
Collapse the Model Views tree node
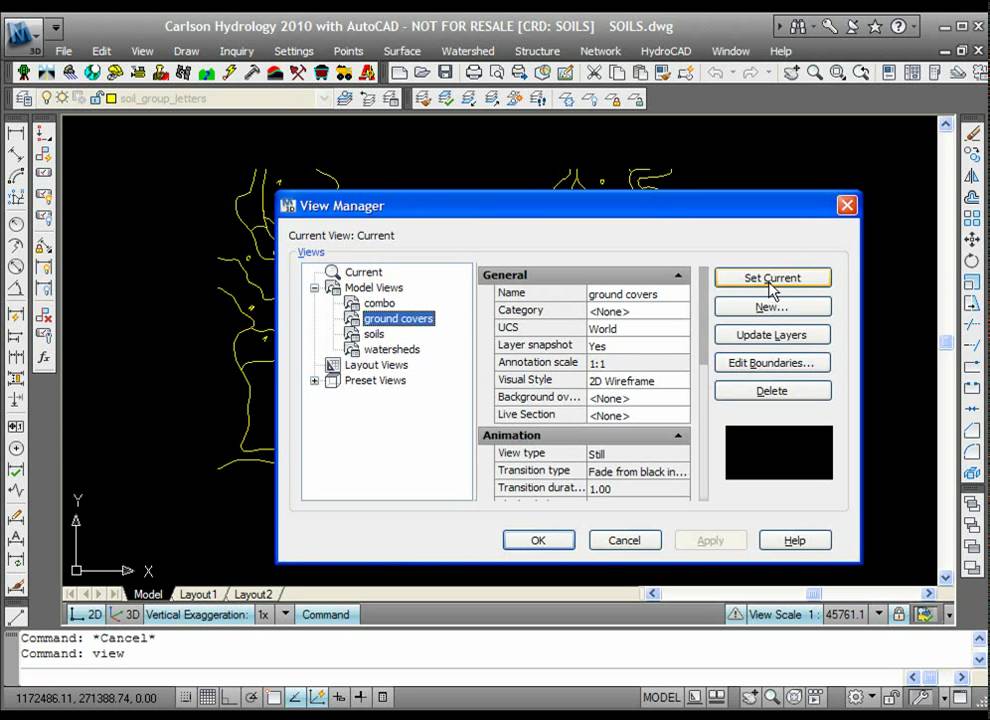(314, 288)
